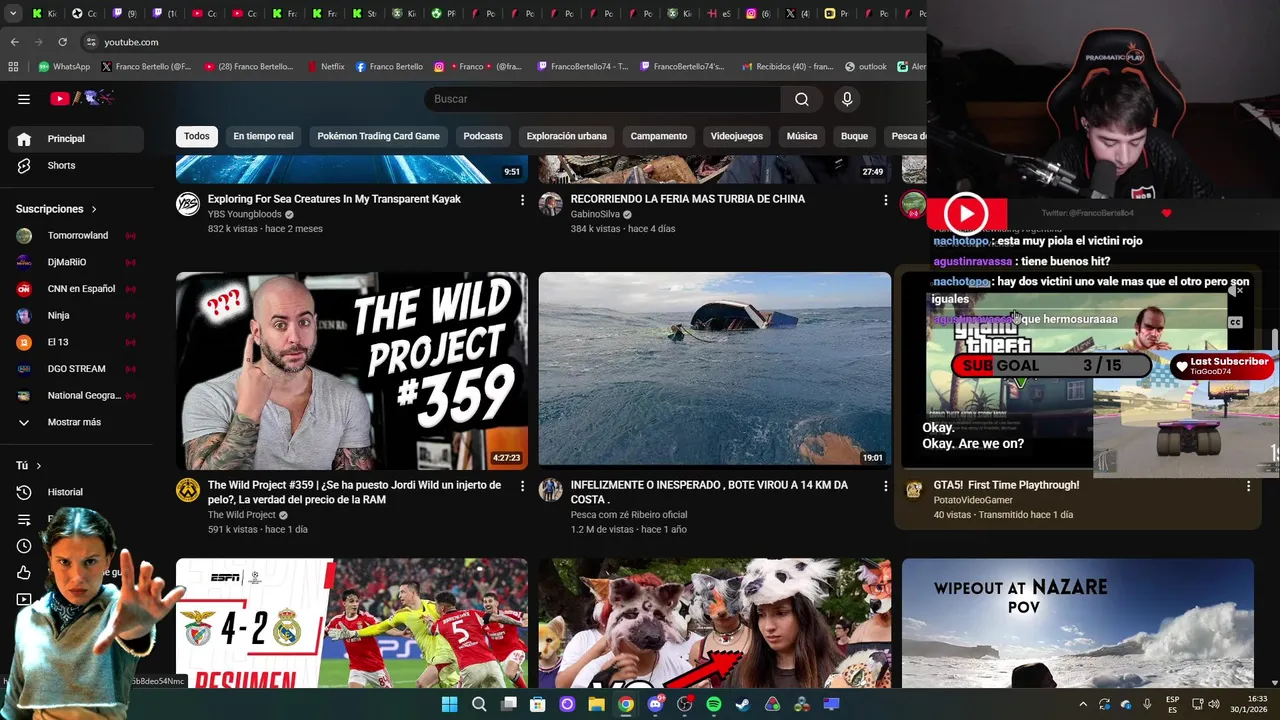Select the Podcasts filter chip
Viewport: 1280px width, 720px height.
[483, 136]
